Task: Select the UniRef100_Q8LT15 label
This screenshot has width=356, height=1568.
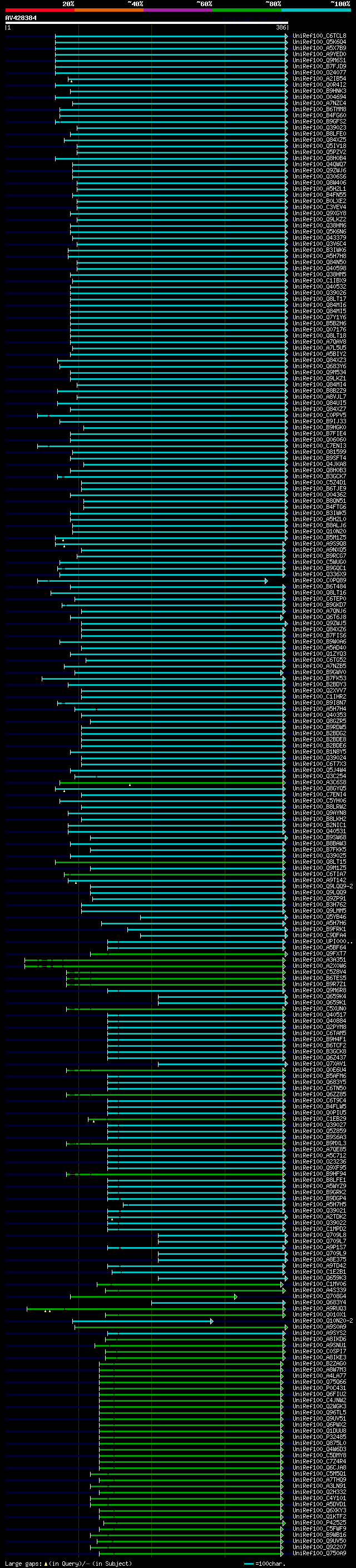Action: pyautogui.click(x=319, y=862)
